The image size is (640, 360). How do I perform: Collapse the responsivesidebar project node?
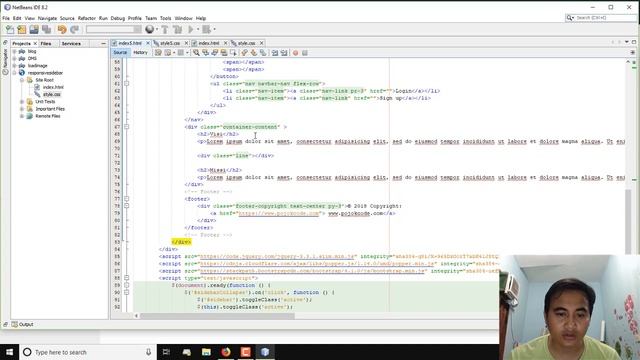[14, 73]
